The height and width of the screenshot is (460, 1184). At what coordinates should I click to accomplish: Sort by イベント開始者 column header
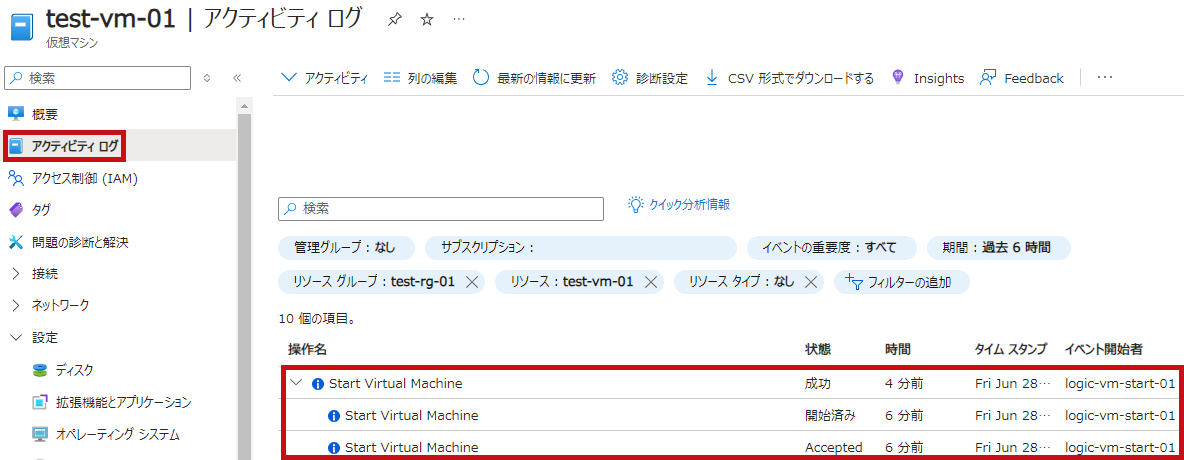pos(1103,349)
